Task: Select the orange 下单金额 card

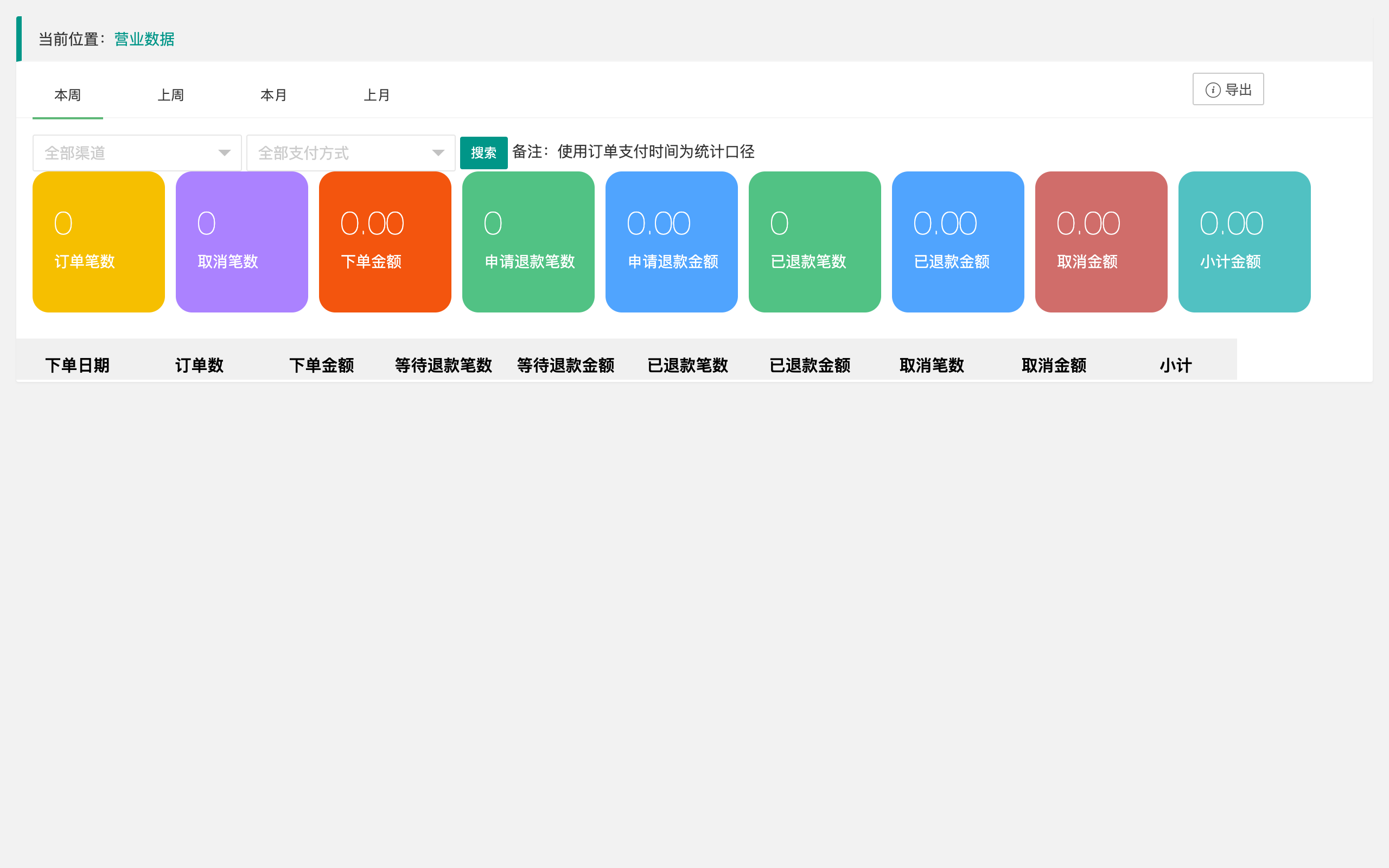Action: tap(385, 242)
